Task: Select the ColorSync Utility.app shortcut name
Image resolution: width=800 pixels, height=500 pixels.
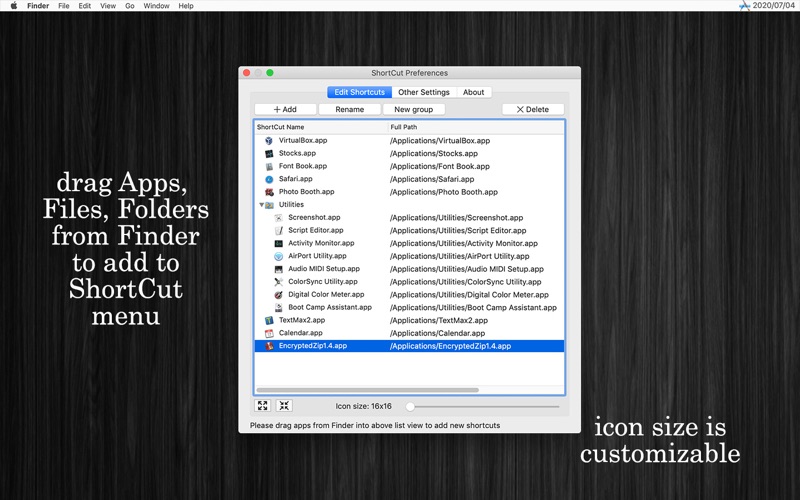Action: pyautogui.click(x=323, y=282)
